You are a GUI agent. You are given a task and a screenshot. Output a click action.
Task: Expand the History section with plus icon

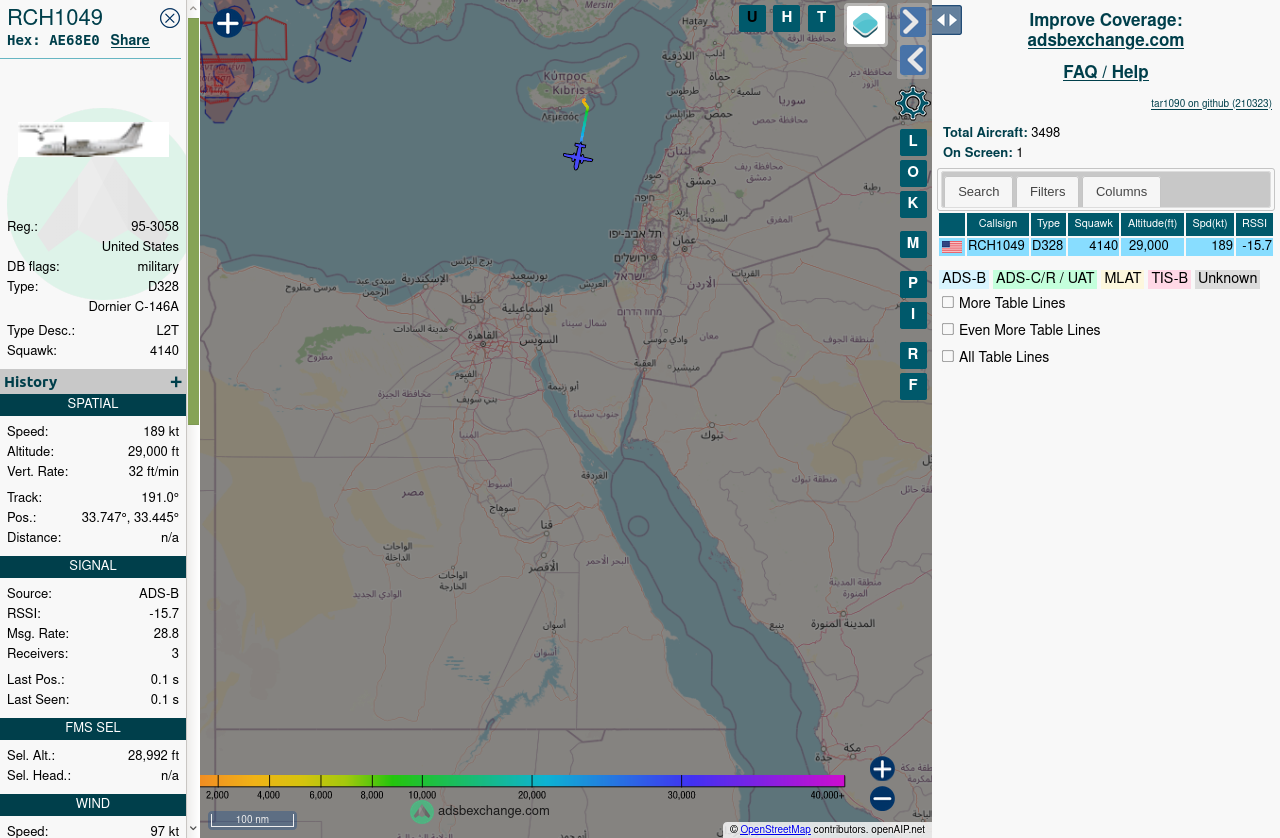[x=176, y=382]
